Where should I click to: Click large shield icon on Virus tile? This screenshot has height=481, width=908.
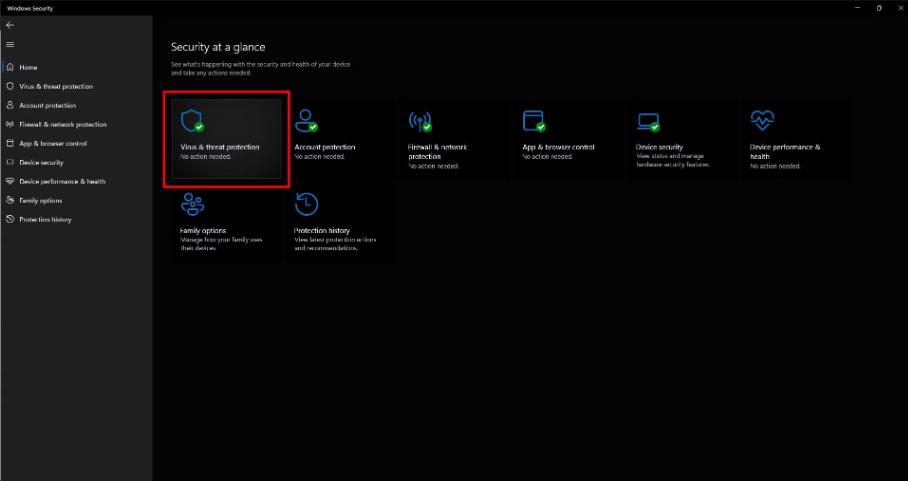click(192, 121)
